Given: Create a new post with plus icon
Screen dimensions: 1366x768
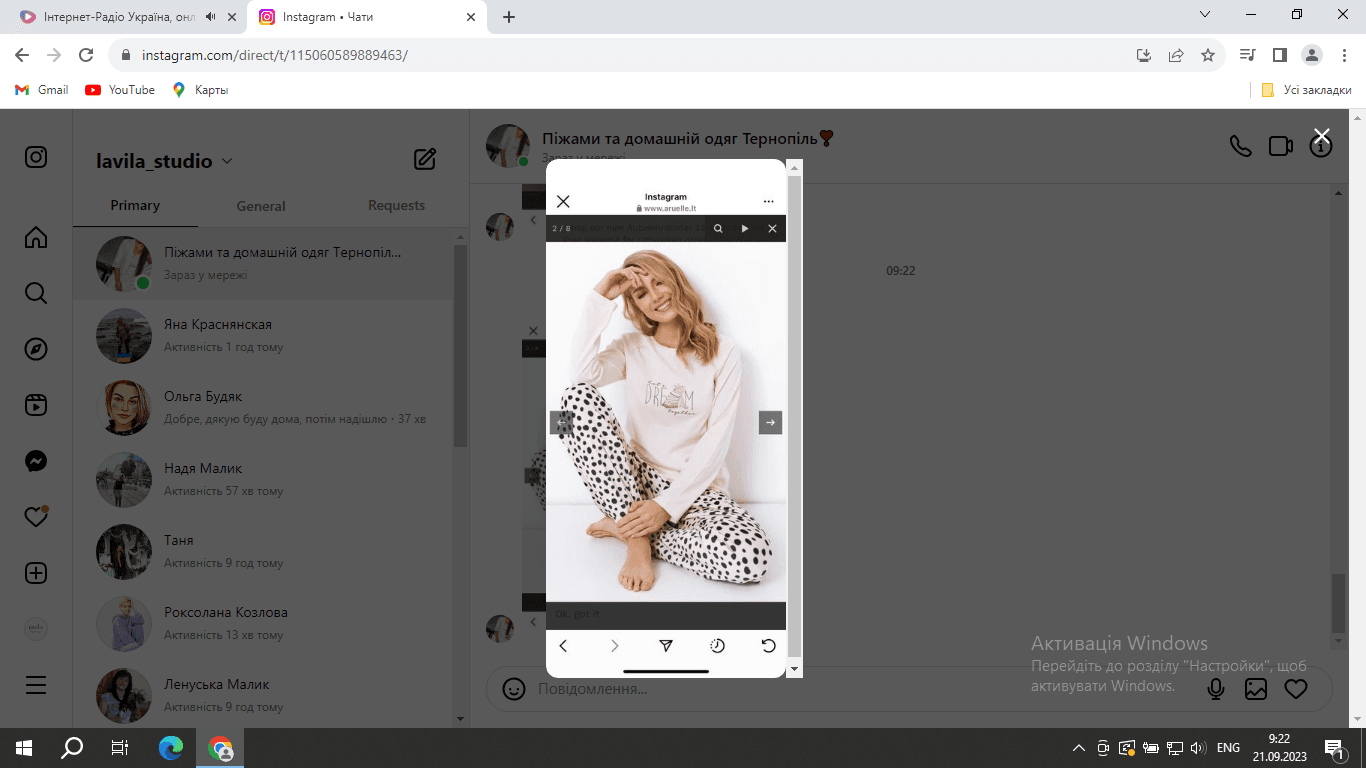Looking at the screenshot, I should point(36,573).
